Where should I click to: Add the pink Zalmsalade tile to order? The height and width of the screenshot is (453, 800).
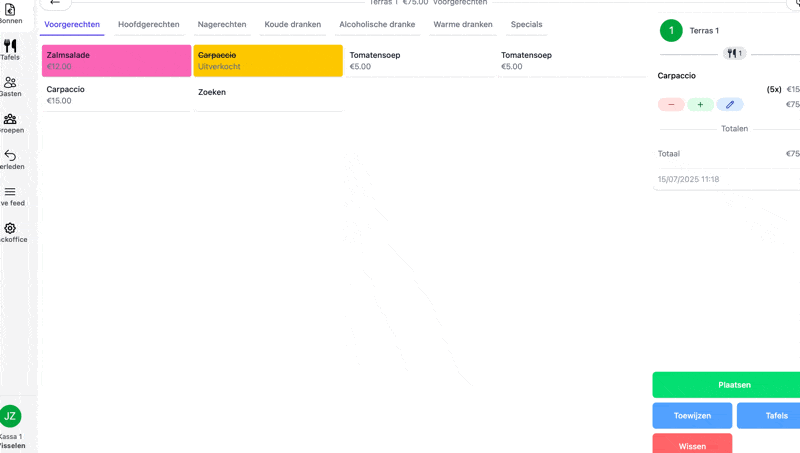pos(117,61)
